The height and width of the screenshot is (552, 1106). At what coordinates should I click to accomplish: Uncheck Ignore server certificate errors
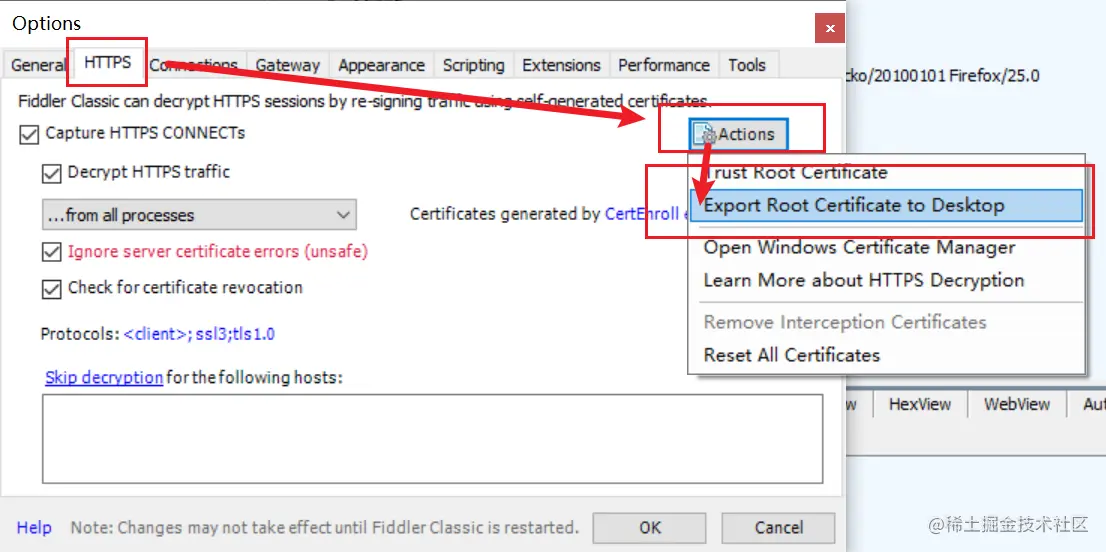(51, 252)
